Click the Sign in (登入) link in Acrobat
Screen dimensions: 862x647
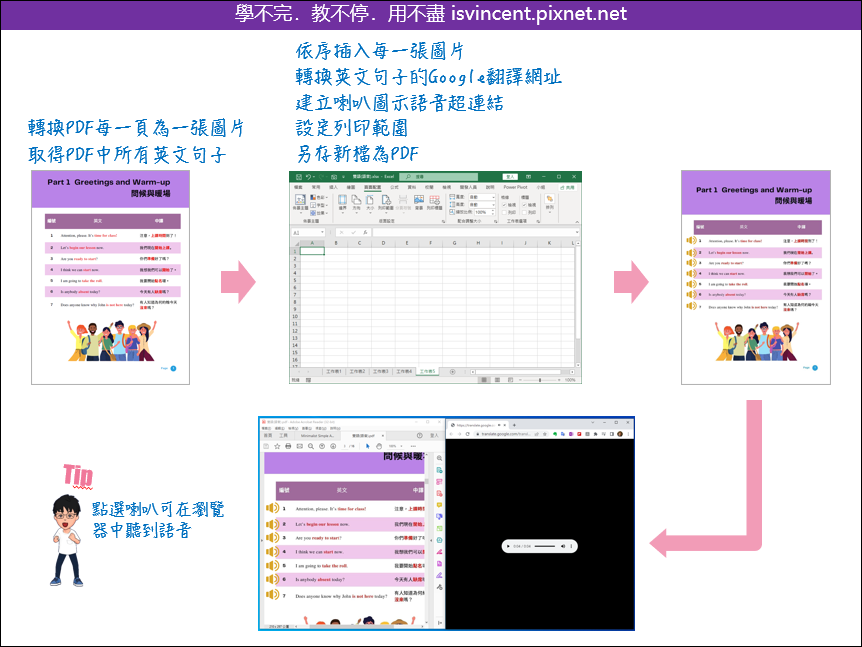[434, 435]
